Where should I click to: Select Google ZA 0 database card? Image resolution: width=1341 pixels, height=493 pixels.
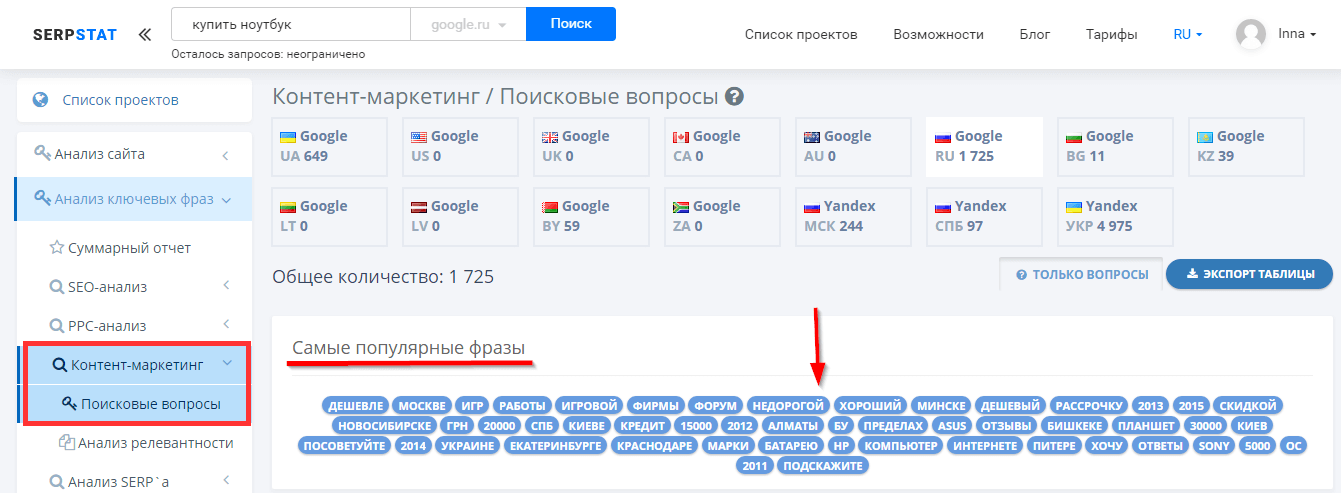[x=722, y=217]
